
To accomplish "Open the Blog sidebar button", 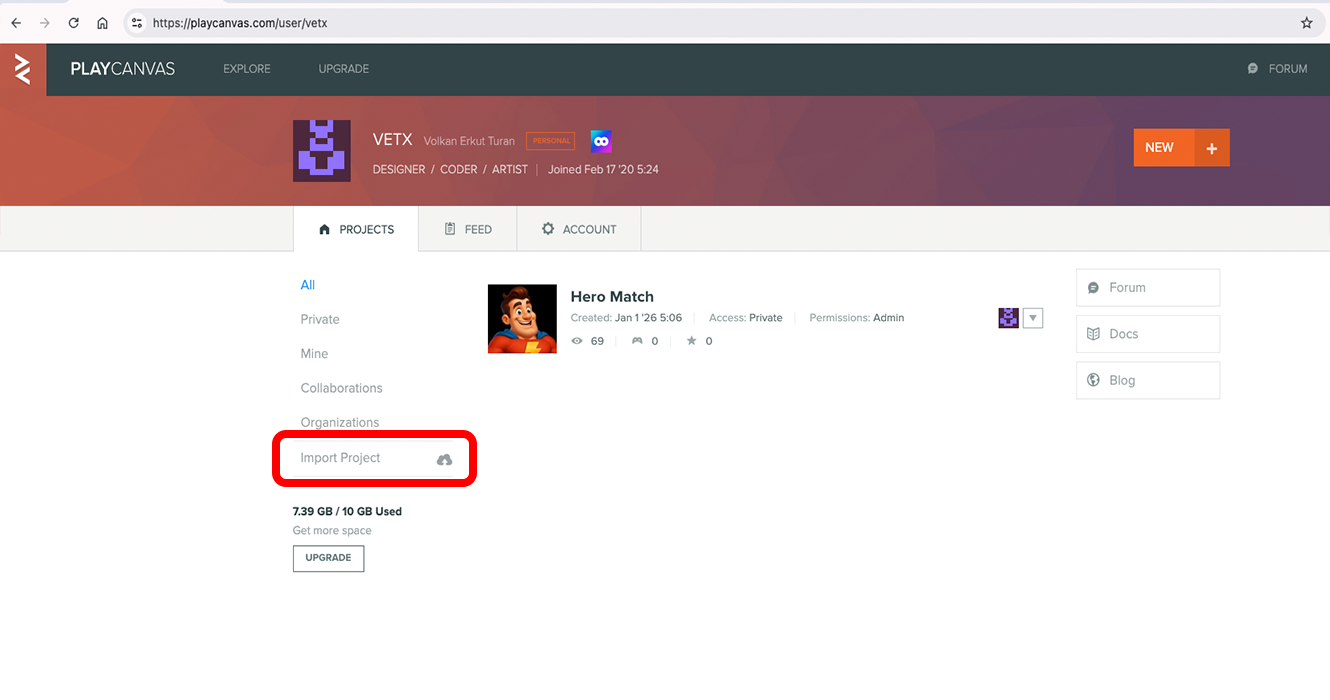I will [1148, 380].
